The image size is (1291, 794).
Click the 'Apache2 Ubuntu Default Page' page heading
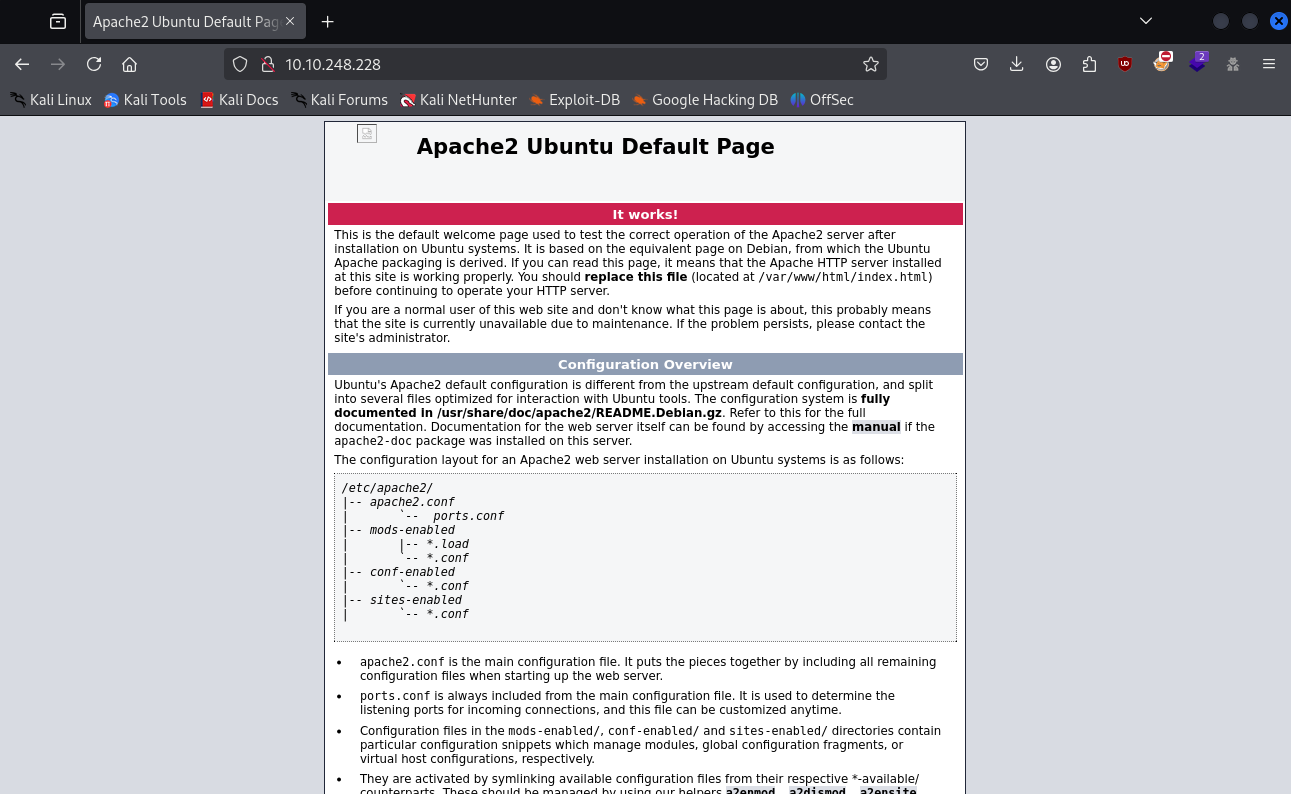pos(595,146)
